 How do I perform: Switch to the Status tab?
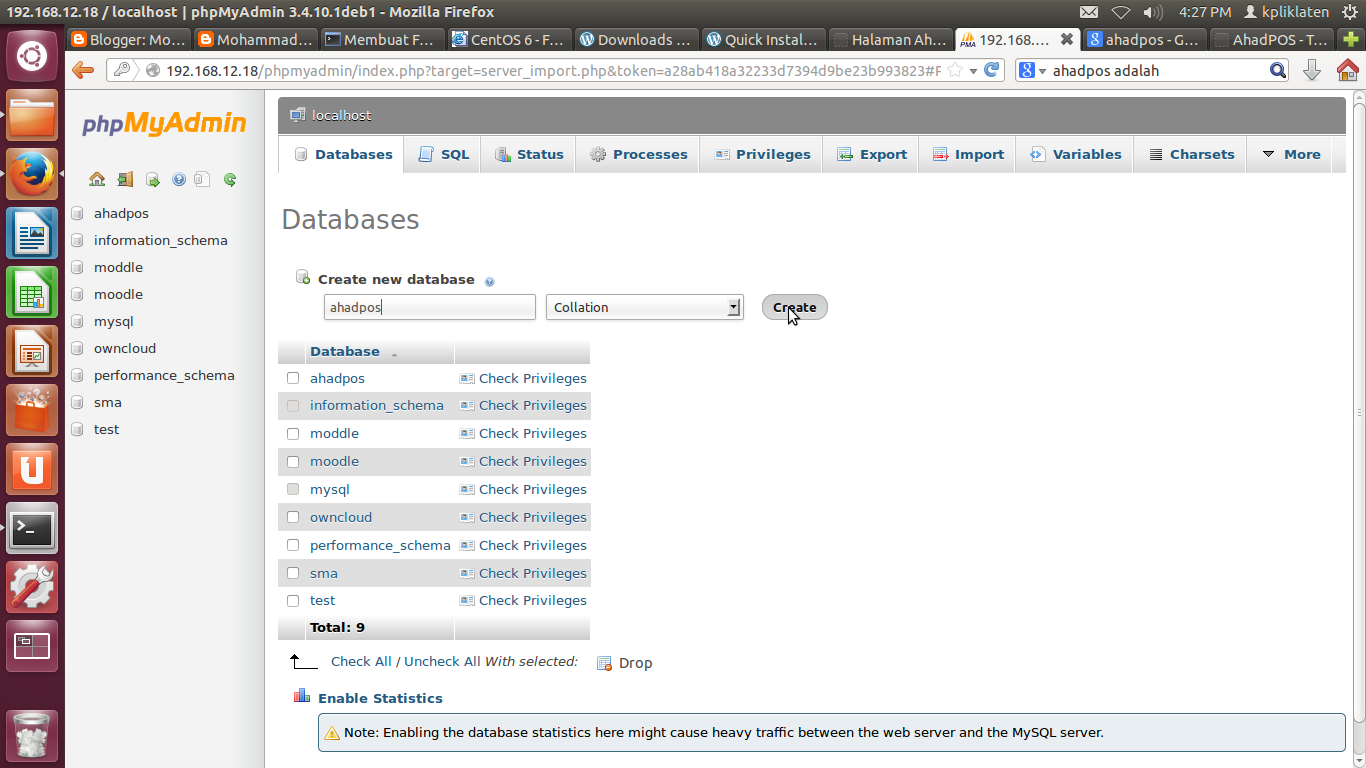[529, 155]
